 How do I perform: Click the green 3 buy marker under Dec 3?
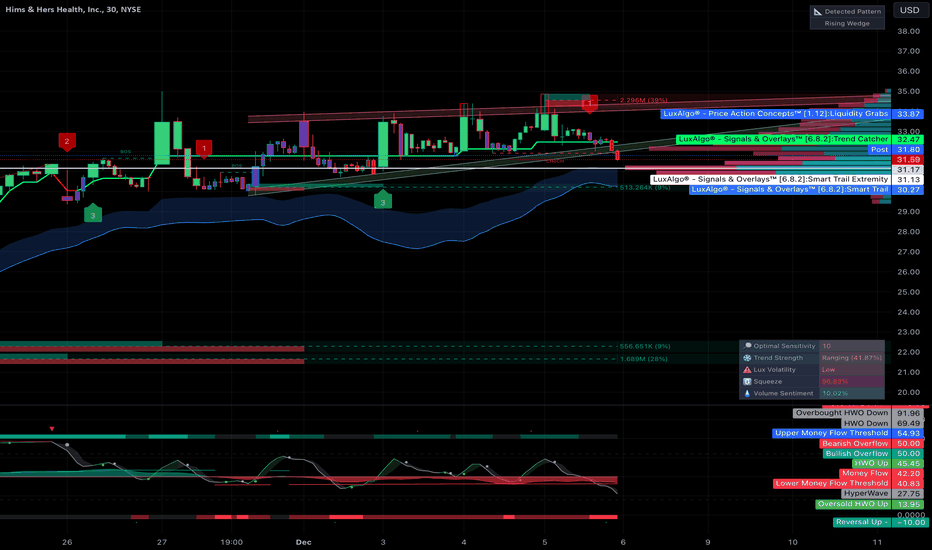coord(383,202)
